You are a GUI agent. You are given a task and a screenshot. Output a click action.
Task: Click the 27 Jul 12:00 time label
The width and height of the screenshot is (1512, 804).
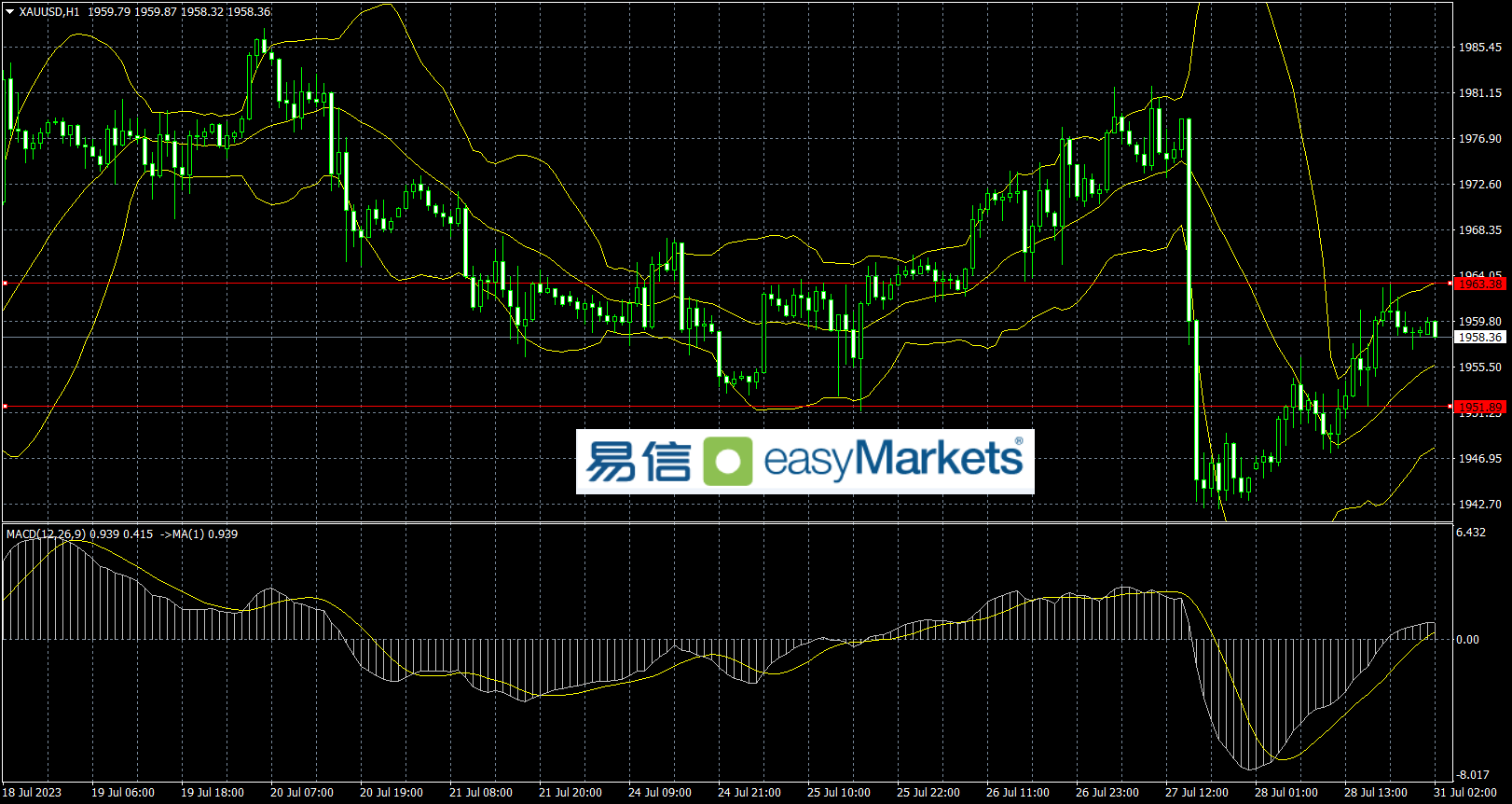coord(1197,793)
